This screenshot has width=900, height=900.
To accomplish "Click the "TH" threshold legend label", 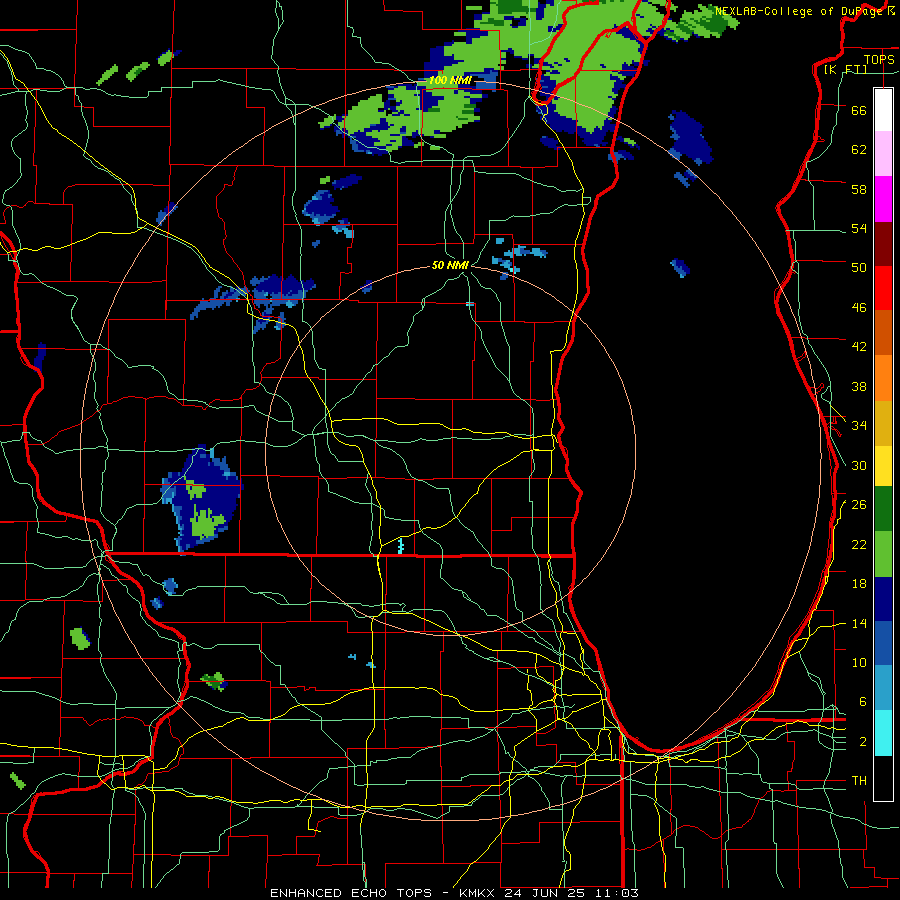I will pos(859,780).
